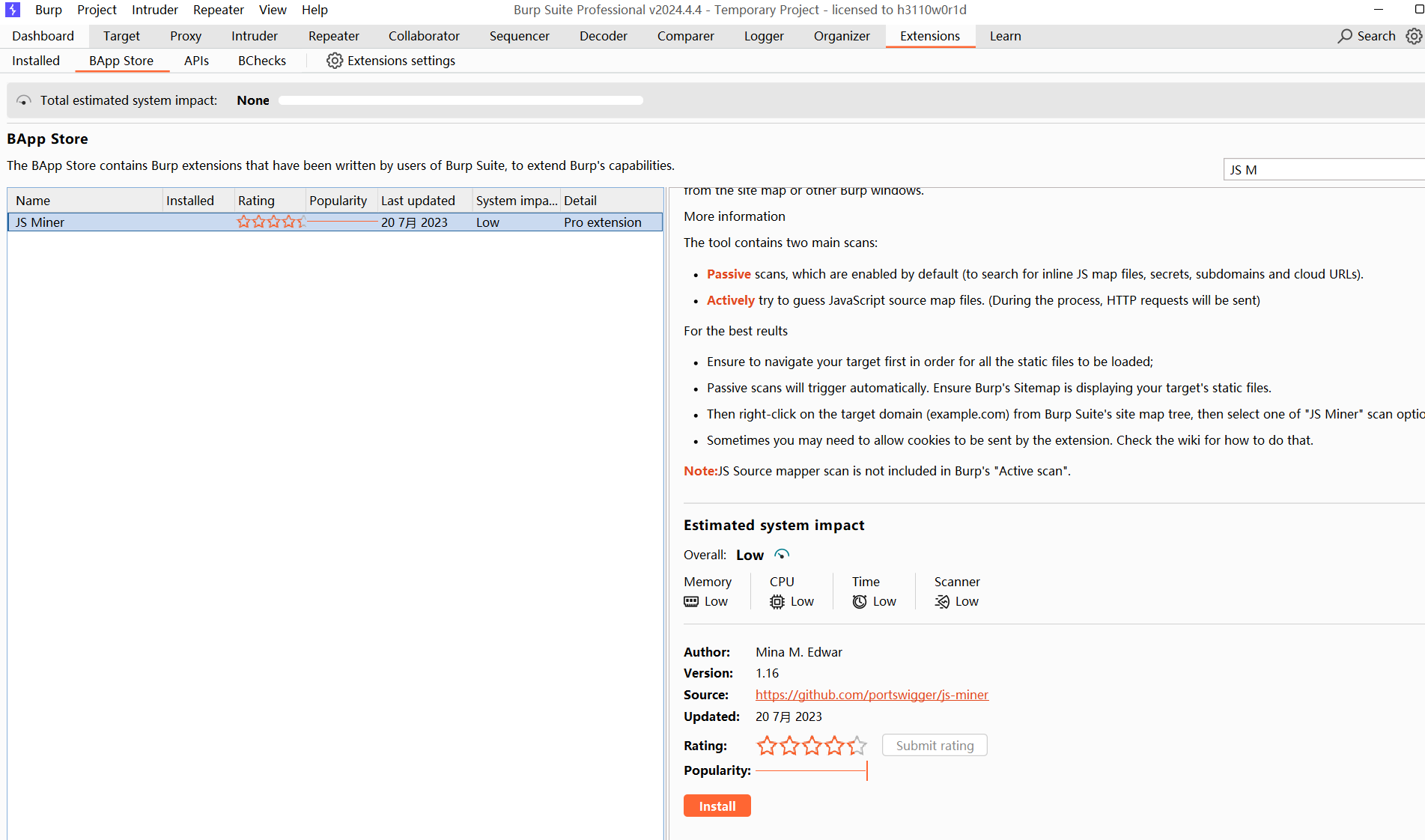
Task: Click the version value 1.16
Action: 767,673
